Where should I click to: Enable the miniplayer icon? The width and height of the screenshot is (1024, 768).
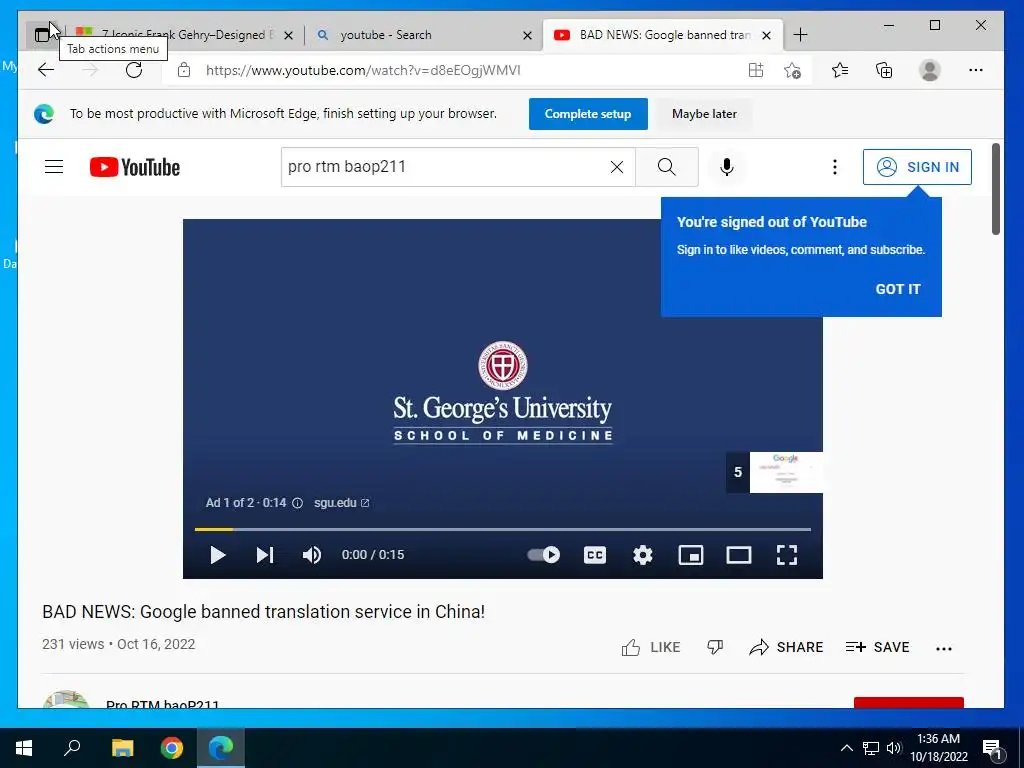click(691, 555)
